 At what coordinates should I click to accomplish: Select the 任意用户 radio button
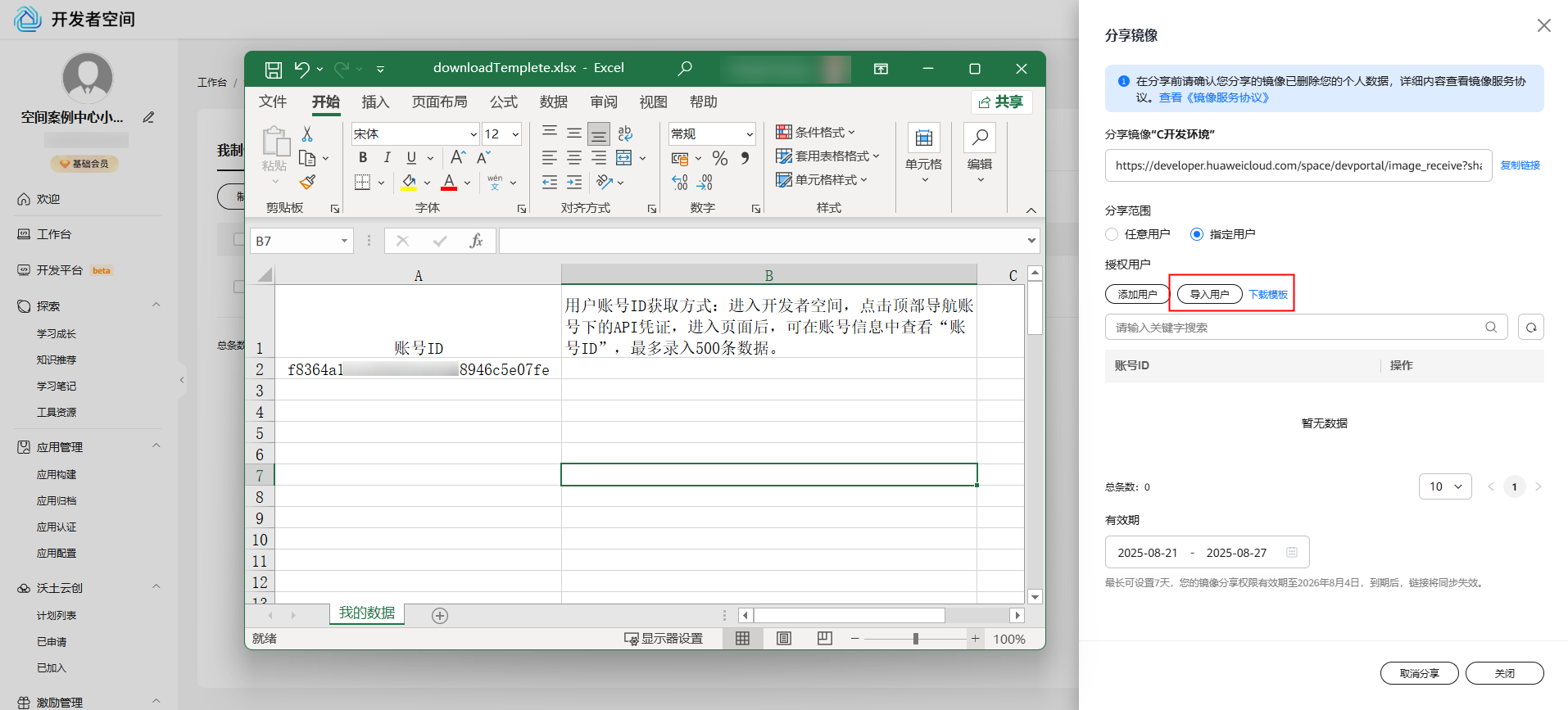(1112, 234)
